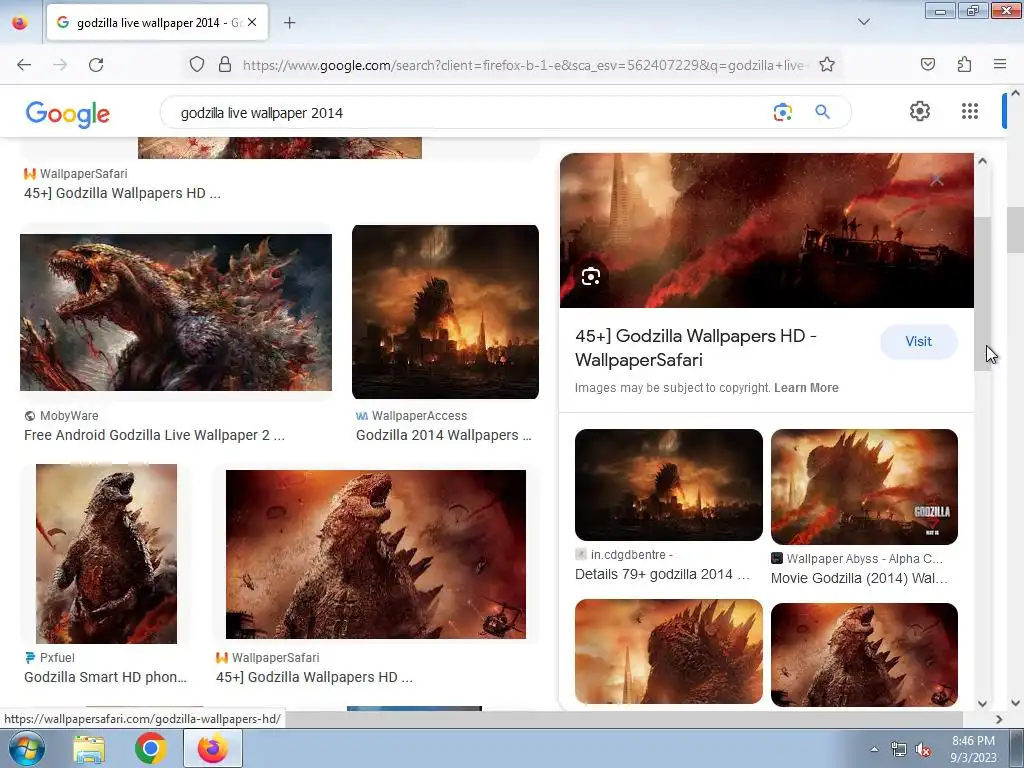Screen dimensions: 1024x768
Task: Open the Learn More copyright link
Action: (806, 388)
